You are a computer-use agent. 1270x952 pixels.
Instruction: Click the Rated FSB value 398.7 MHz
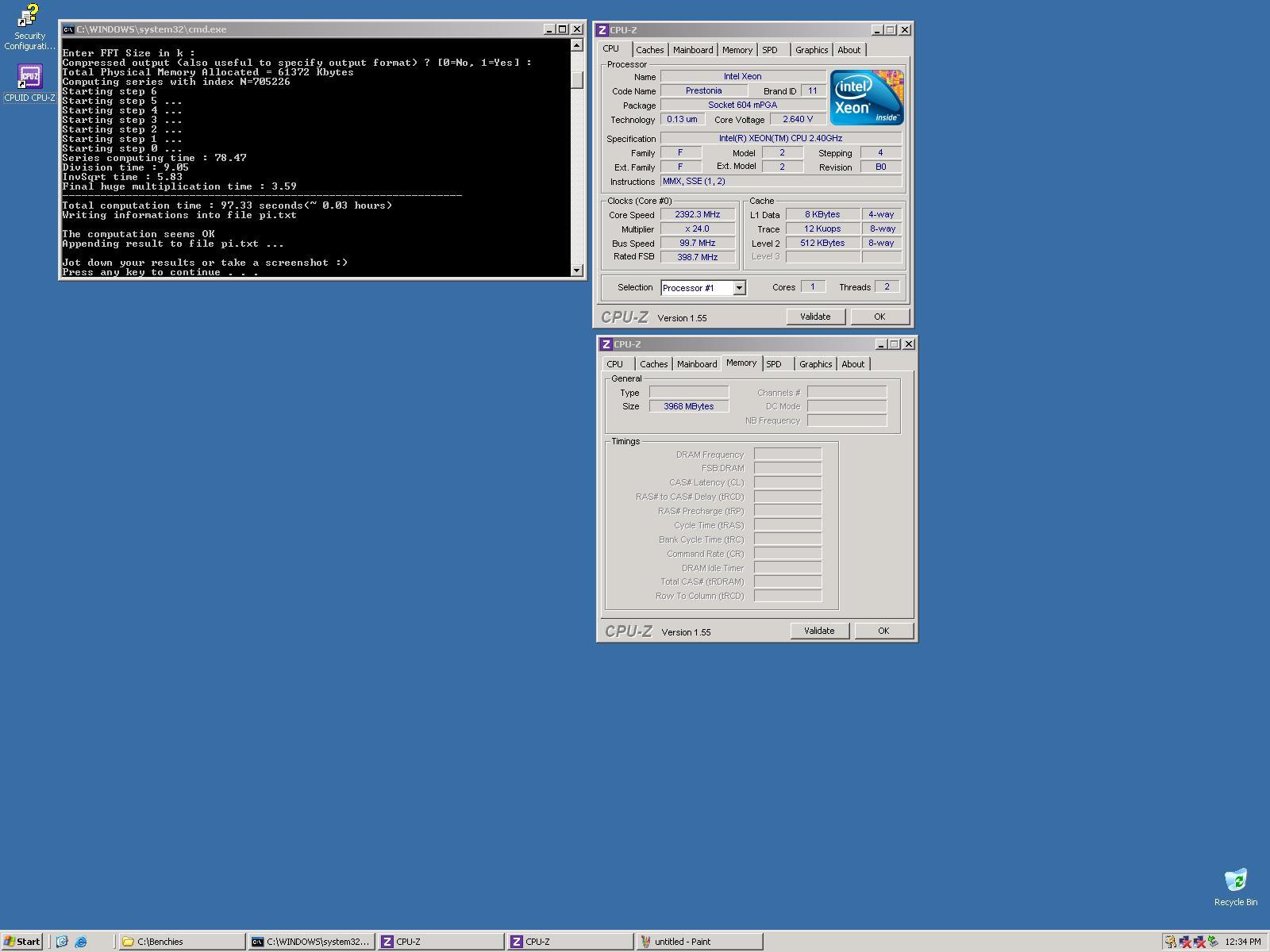click(698, 257)
